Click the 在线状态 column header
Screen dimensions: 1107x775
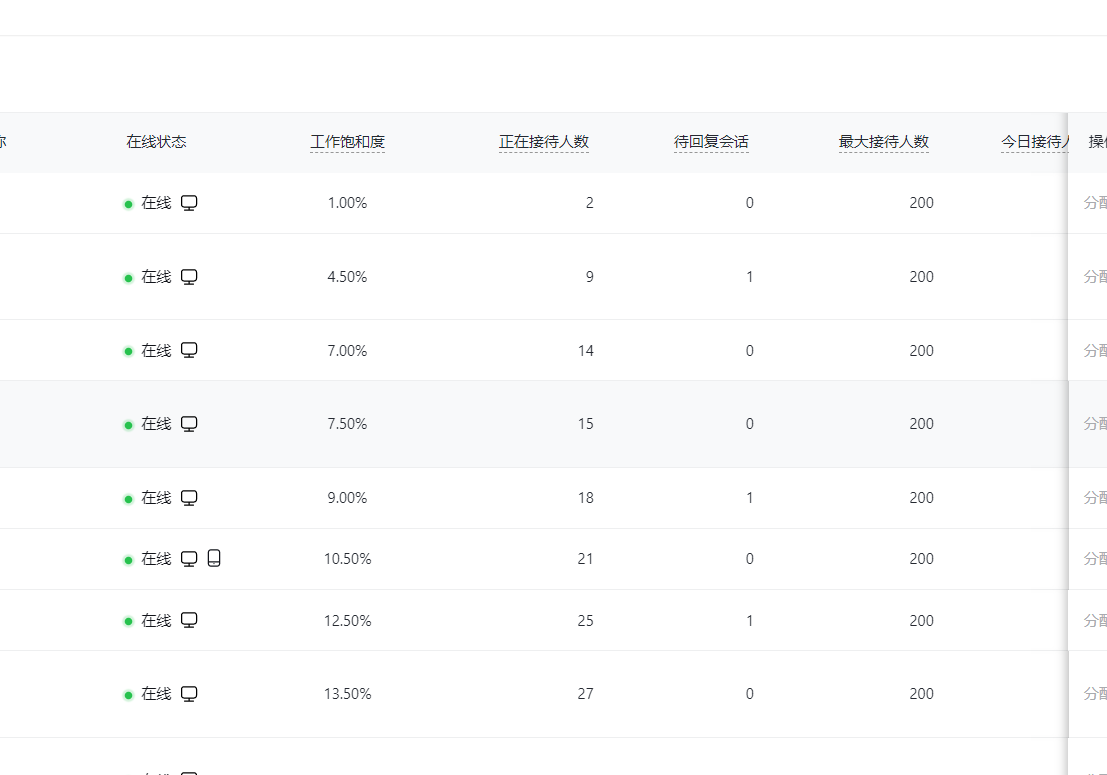tap(156, 142)
